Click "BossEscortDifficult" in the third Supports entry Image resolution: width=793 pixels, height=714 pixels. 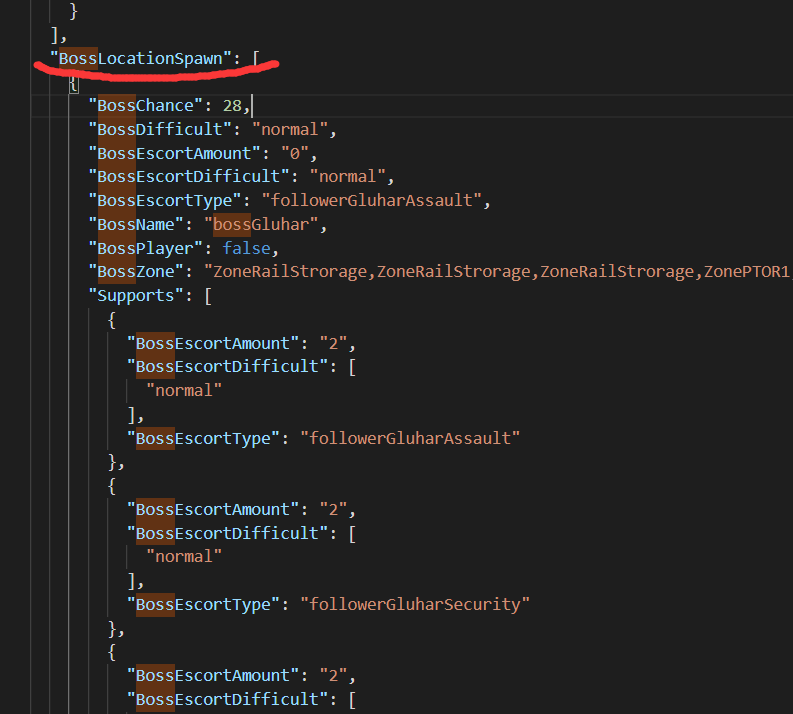coord(227,699)
